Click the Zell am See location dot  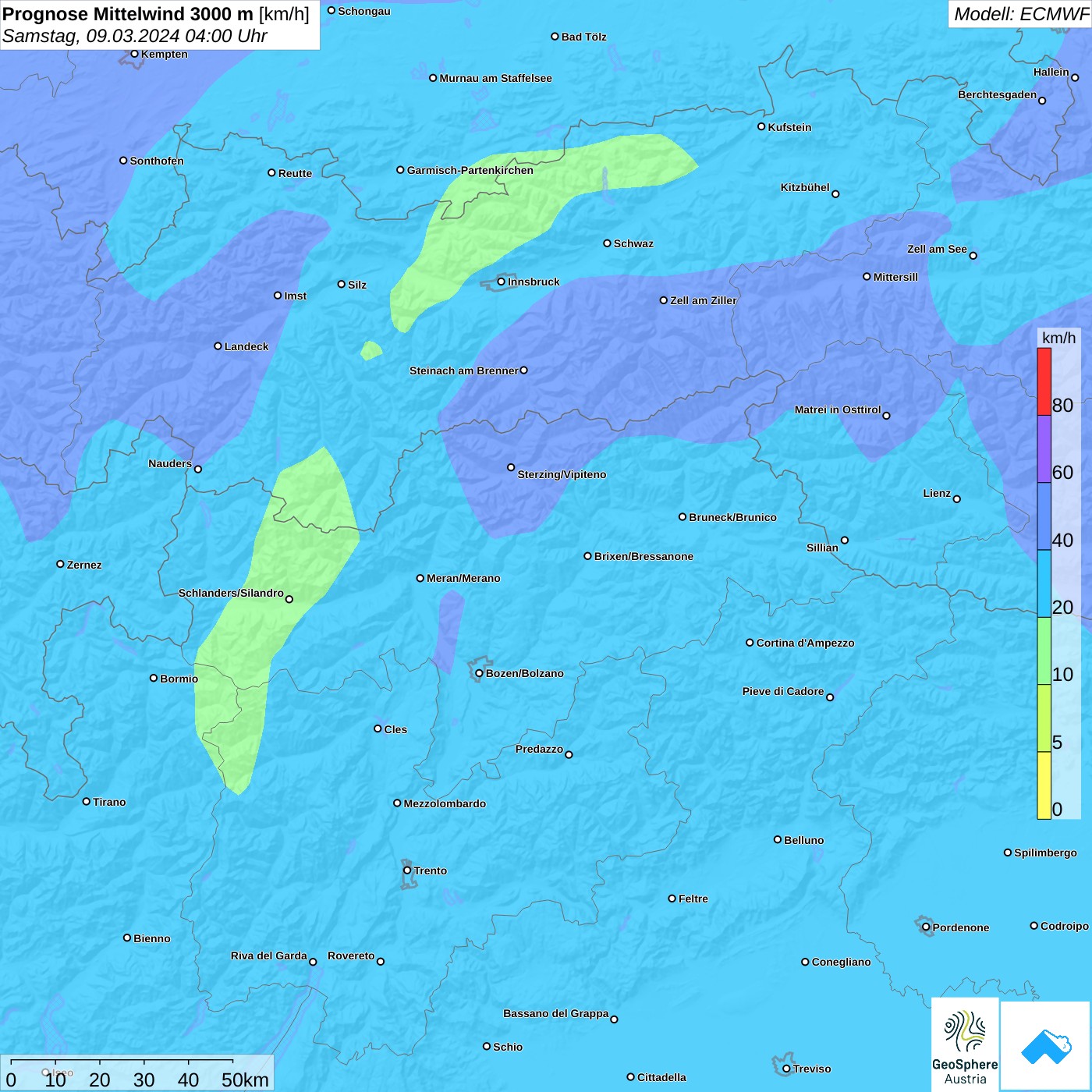[x=973, y=255]
